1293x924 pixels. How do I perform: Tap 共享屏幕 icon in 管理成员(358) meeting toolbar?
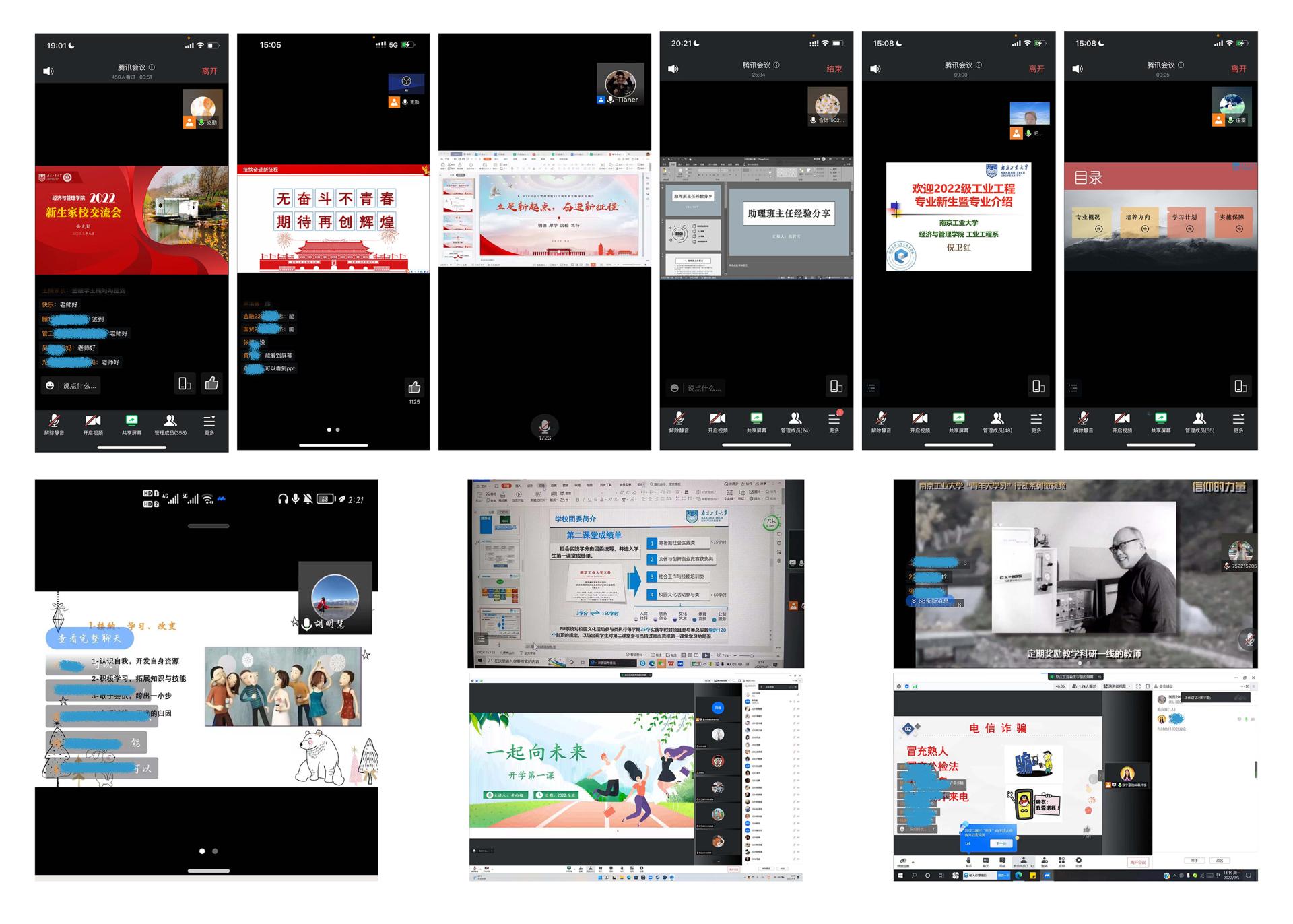(x=132, y=420)
